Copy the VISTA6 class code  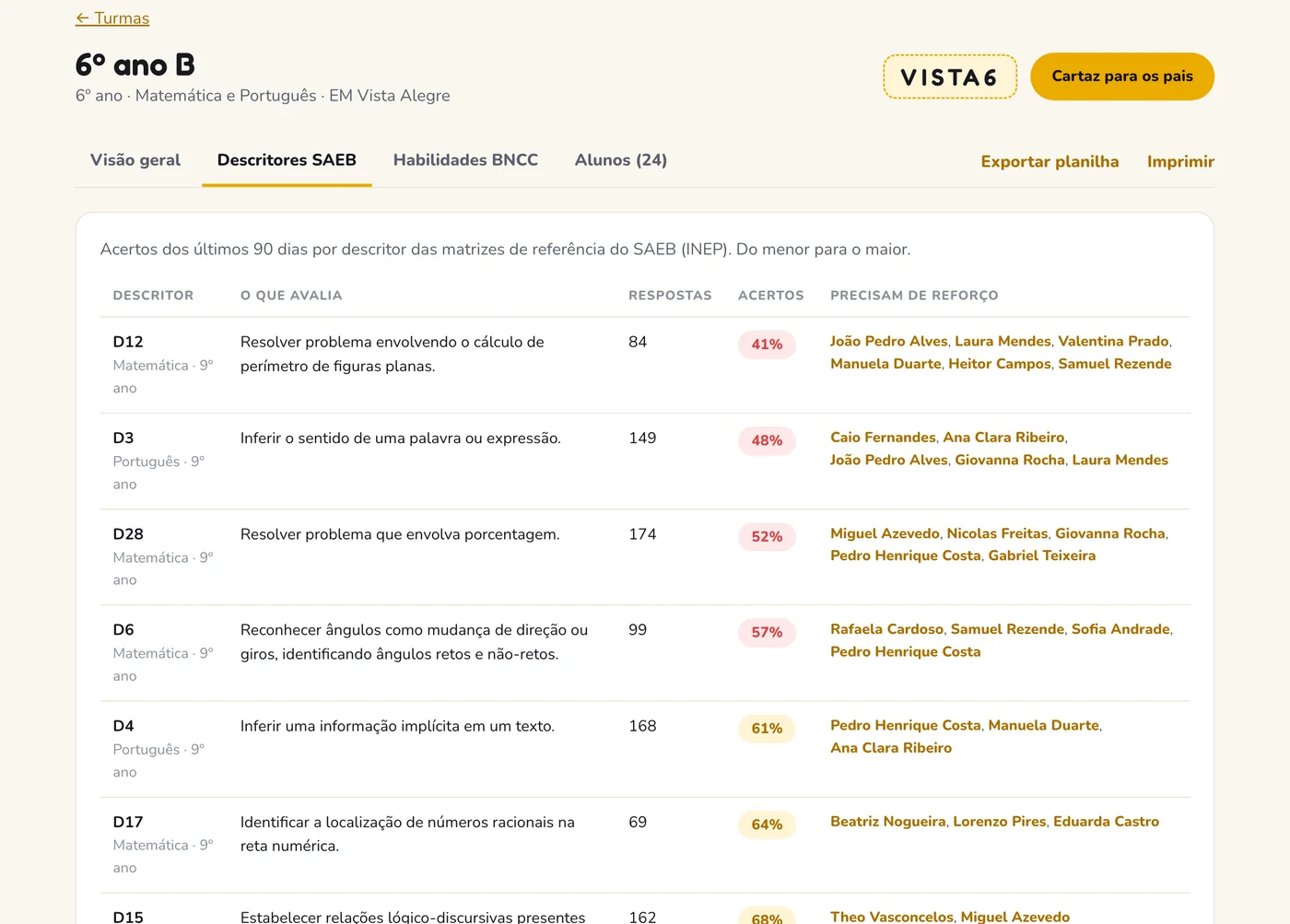tap(950, 76)
